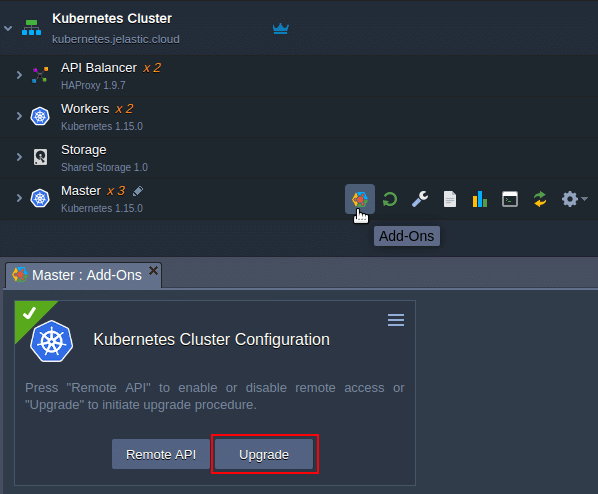The width and height of the screenshot is (598, 494).
Task: Click the kubernetes.jelastic.cloud domain text
Action: 116,39
